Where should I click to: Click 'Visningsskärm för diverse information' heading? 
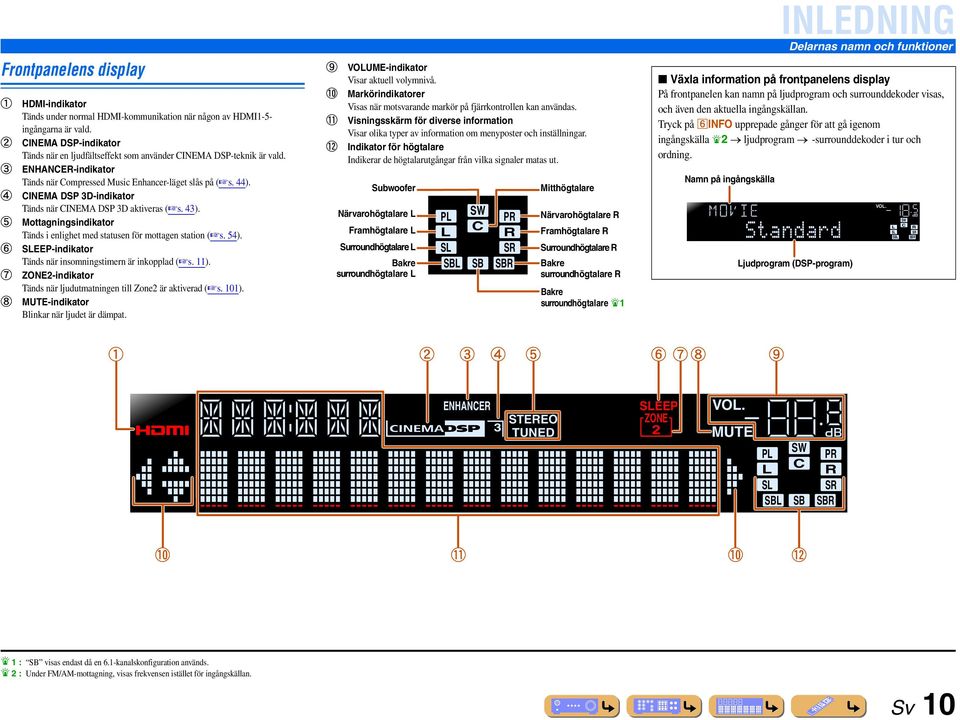point(430,121)
